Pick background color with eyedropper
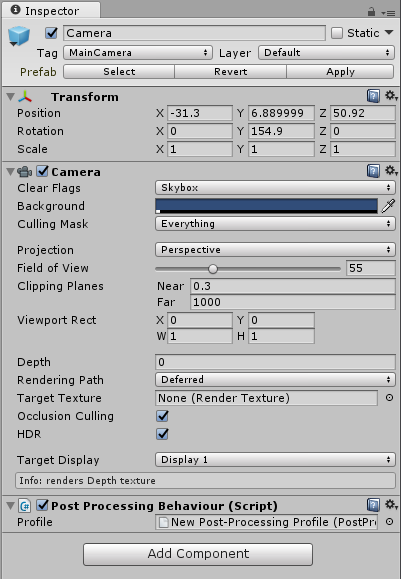 pyautogui.click(x=388, y=206)
